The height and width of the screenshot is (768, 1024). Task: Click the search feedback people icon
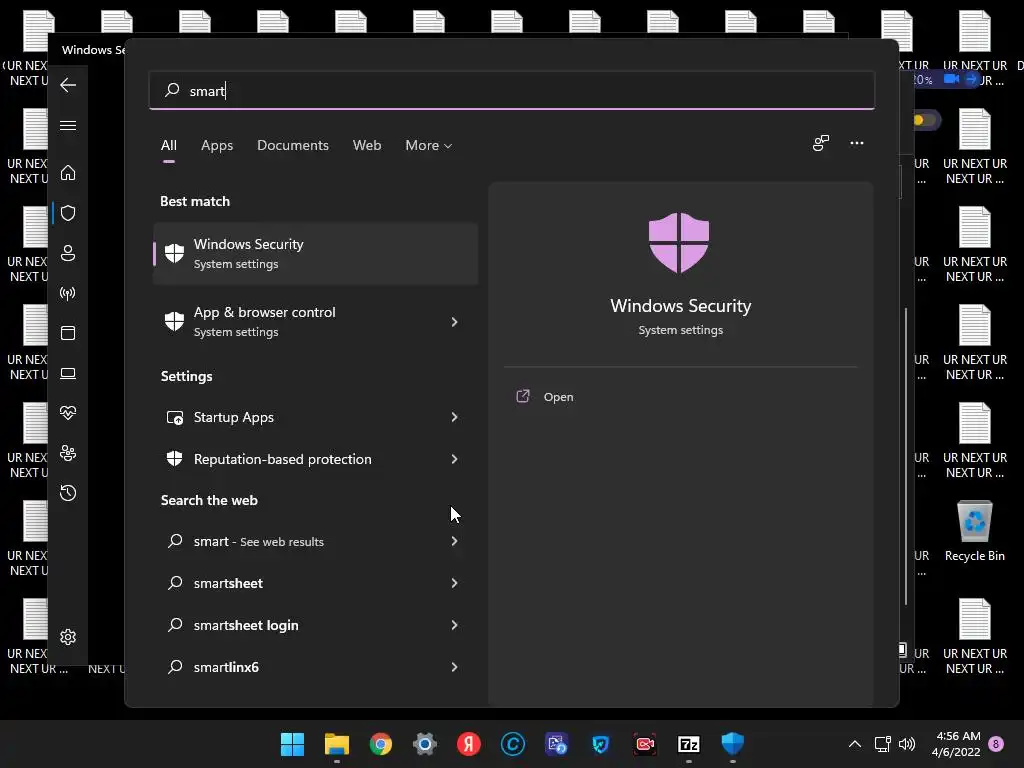coord(821,143)
